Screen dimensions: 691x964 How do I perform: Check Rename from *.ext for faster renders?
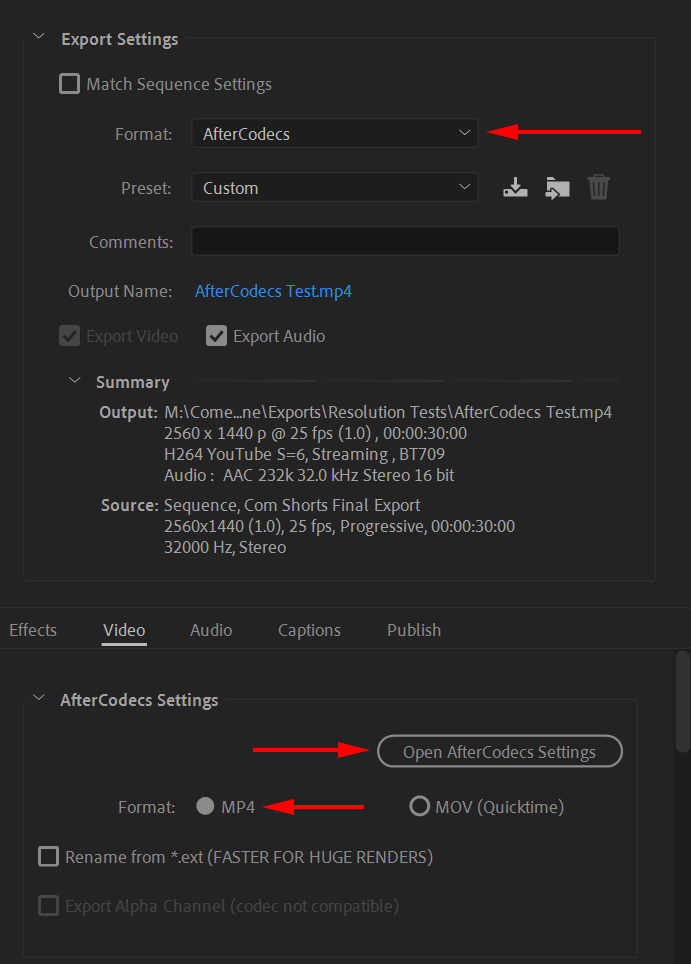(48, 856)
